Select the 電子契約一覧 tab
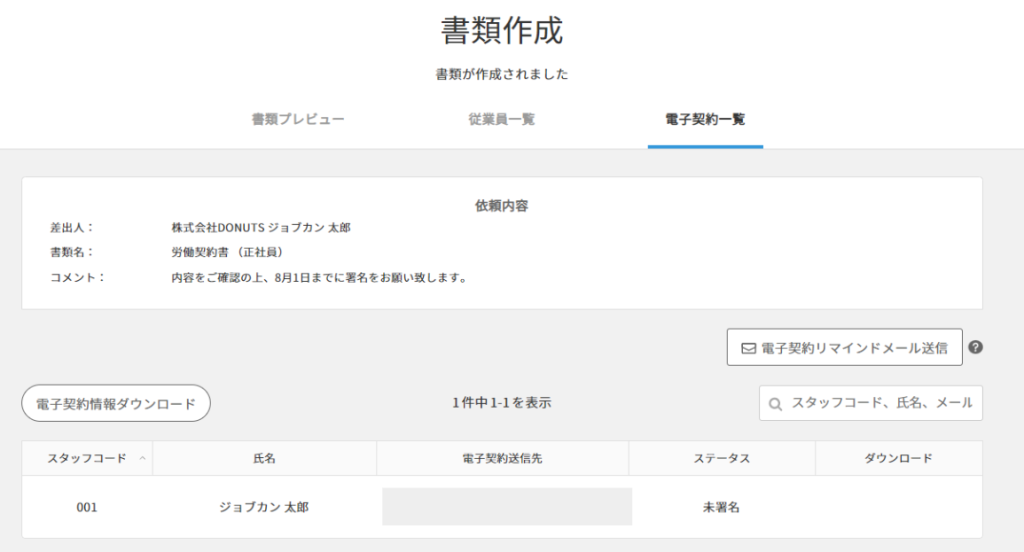Image resolution: width=1024 pixels, height=552 pixels. pyautogui.click(x=705, y=120)
